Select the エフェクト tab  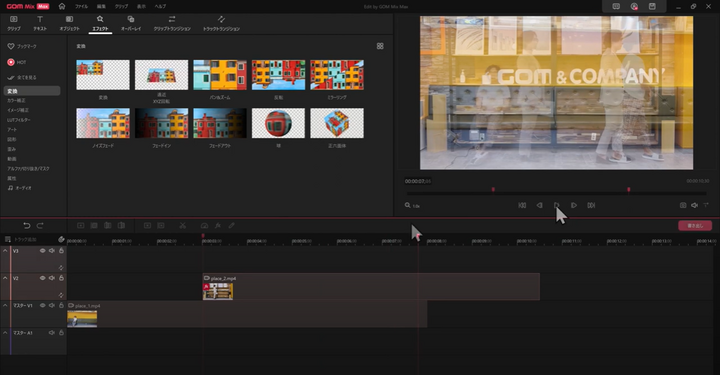[x=100, y=23]
